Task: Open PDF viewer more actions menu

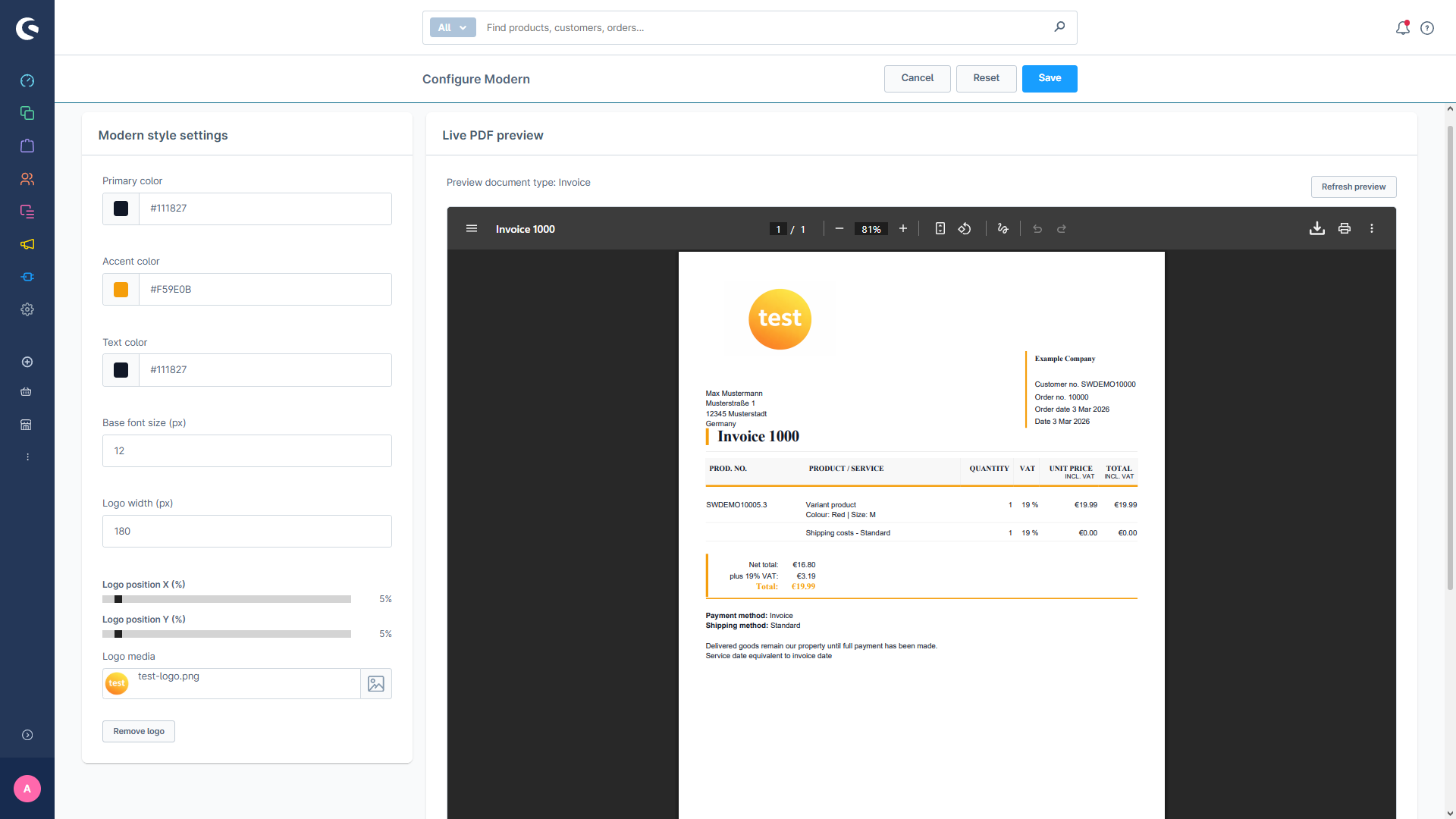Action: tap(1371, 229)
